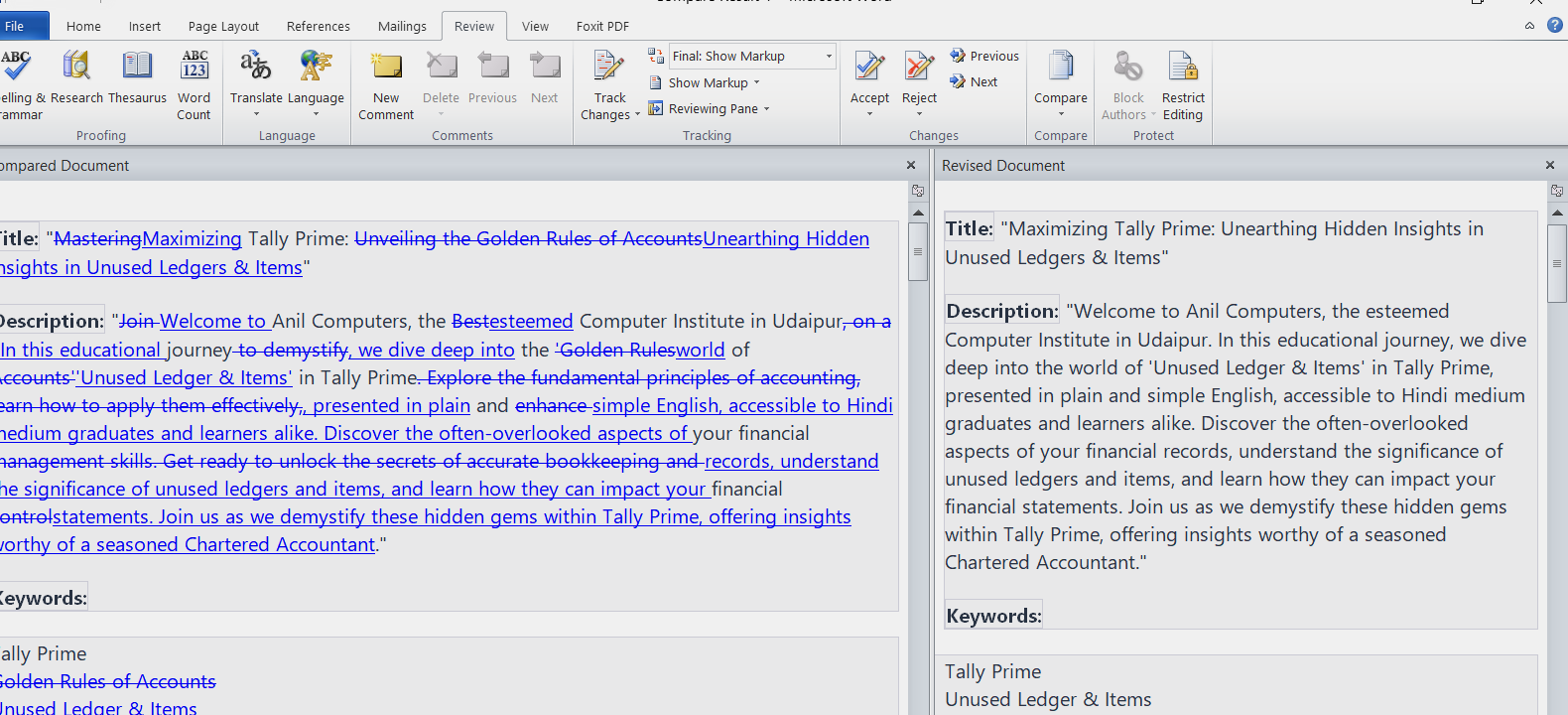
Task: Go to the Previous change
Action: click(984, 57)
